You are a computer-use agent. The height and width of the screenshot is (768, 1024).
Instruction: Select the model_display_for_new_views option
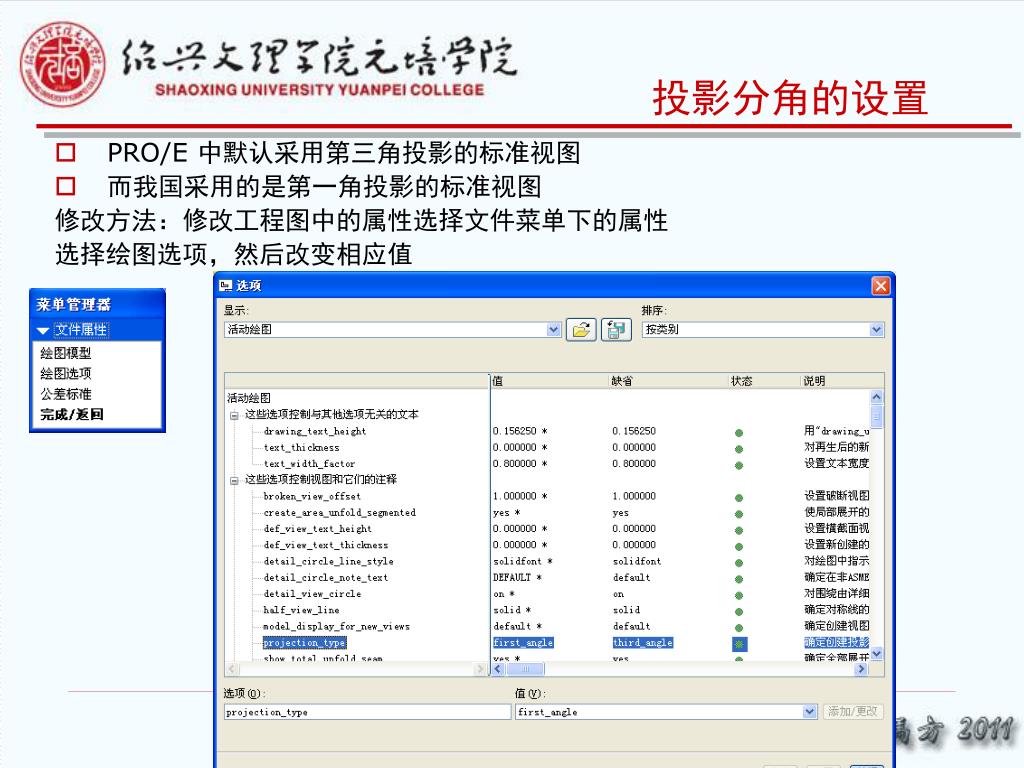336,626
